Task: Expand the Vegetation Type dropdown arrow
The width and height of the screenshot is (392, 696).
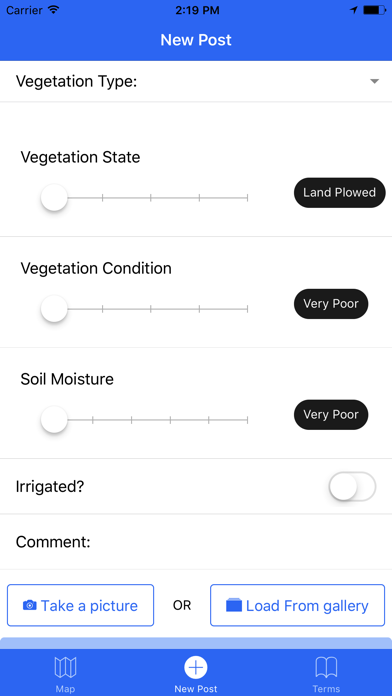Action: [374, 81]
